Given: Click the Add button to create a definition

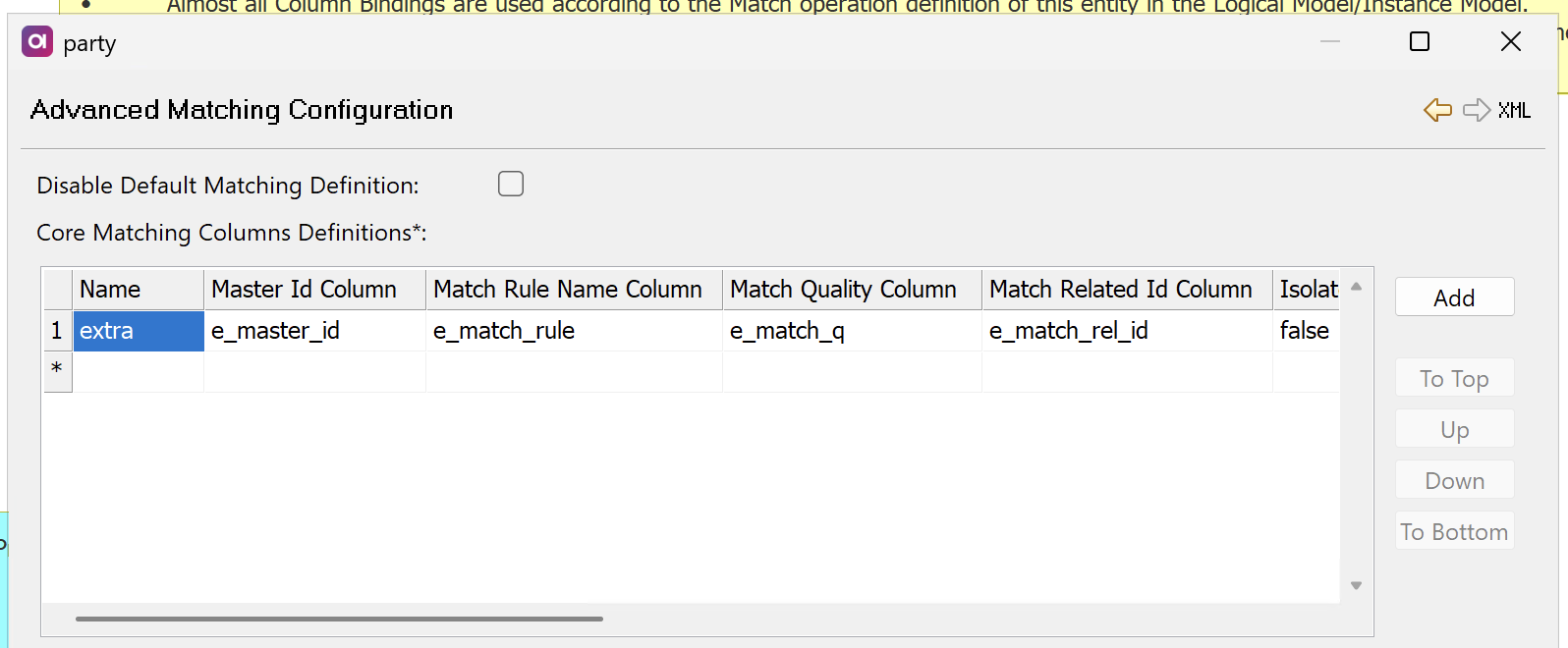Looking at the screenshot, I should [1454, 297].
